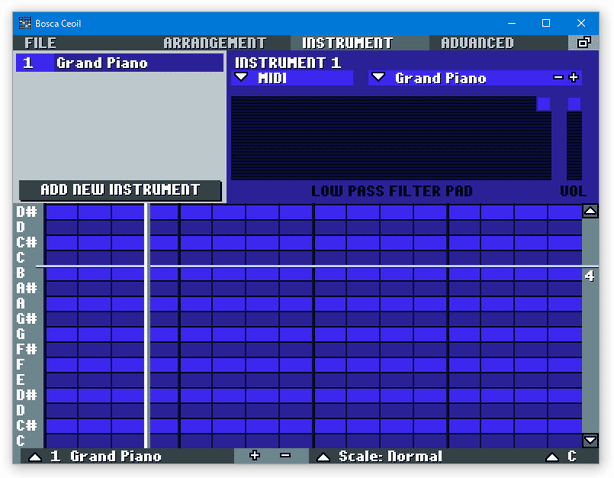Minimize the Bosca Ceoil window

coord(511,23)
